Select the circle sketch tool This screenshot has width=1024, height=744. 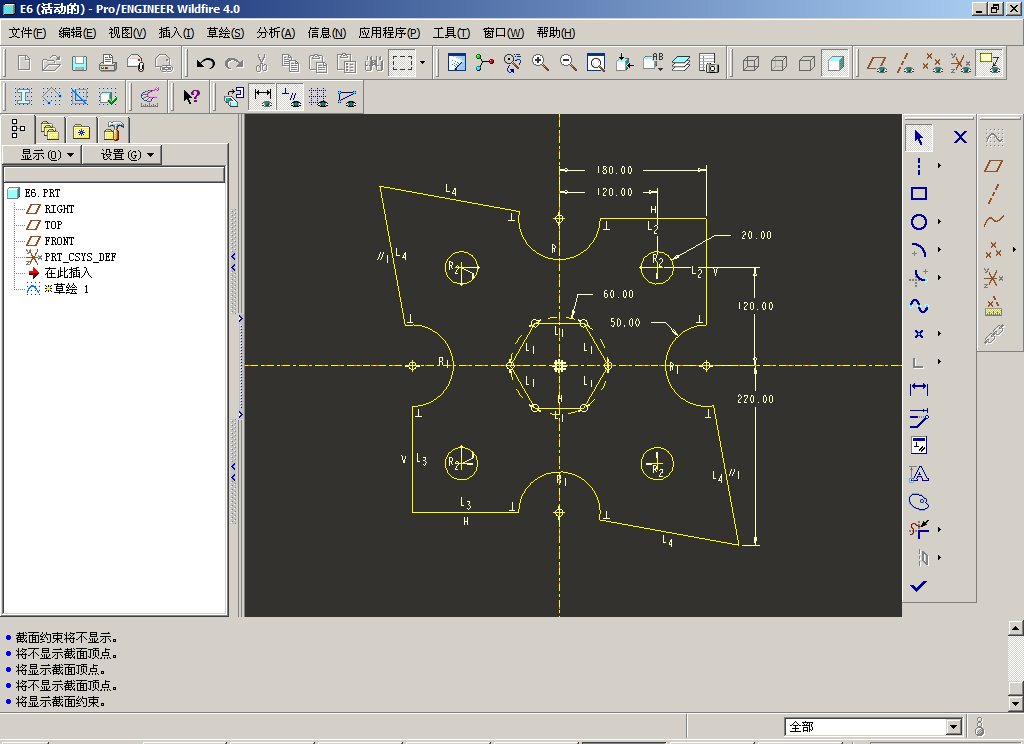(x=918, y=222)
